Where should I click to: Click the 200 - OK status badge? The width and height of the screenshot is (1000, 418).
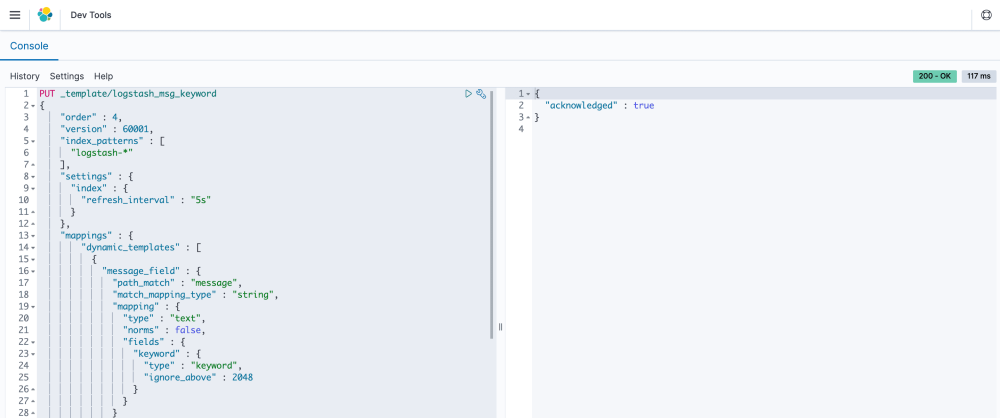pyautogui.click(x=934, y=76)
